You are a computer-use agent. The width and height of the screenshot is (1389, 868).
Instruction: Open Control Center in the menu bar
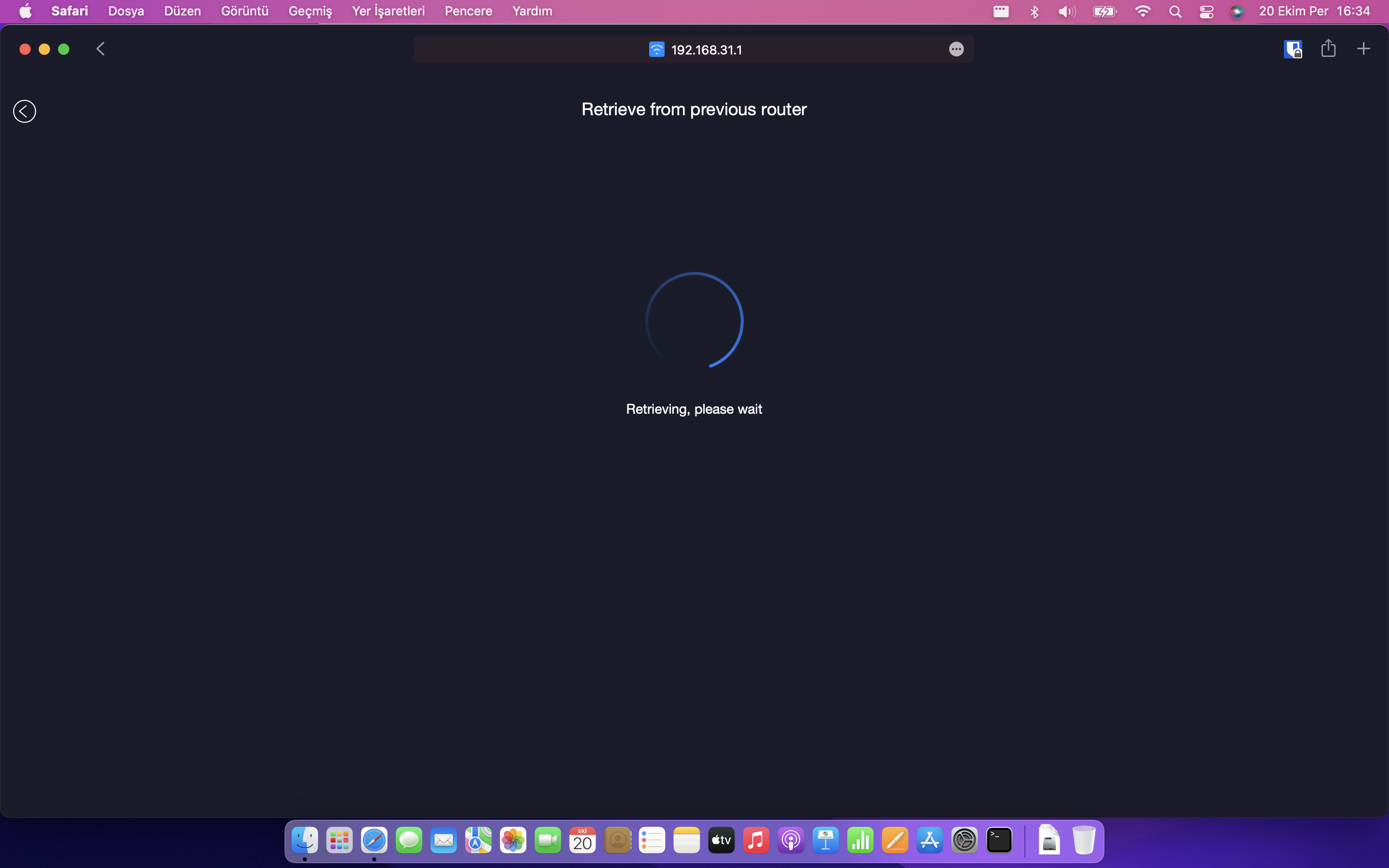point(1207,12)
